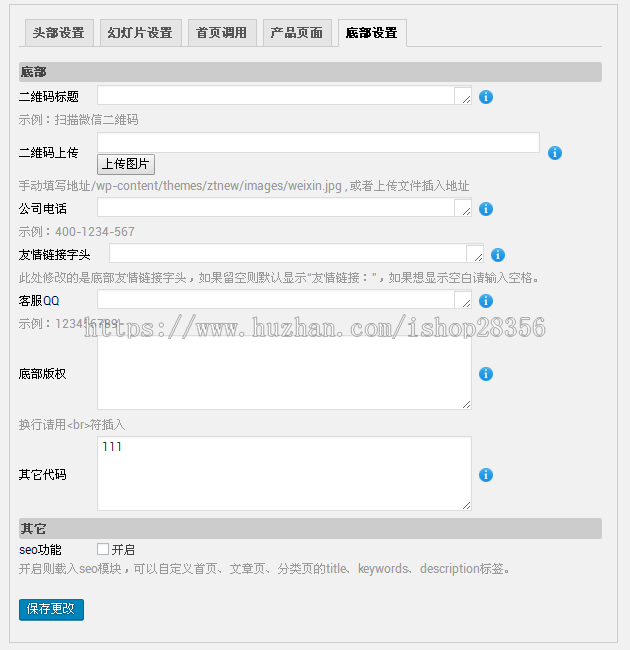
Task: Click hint text 换行请用<br>符插入
Action: (x=72, y=424)
